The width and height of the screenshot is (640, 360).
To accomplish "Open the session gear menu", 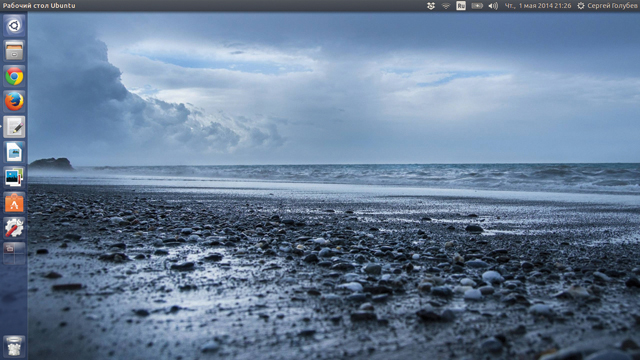I will click(x=581, y=6).
